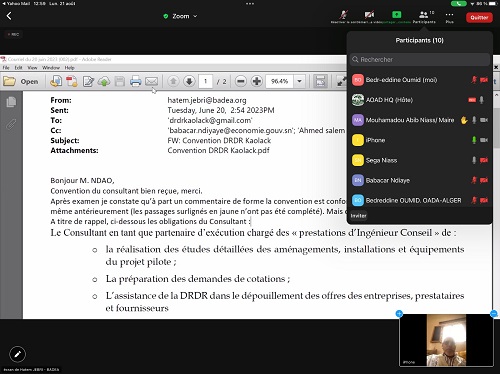Select Mouhamadou Abib Niass/ Maire participant
The height and width of the screenshot is (374, 500).
click(420, 120)
